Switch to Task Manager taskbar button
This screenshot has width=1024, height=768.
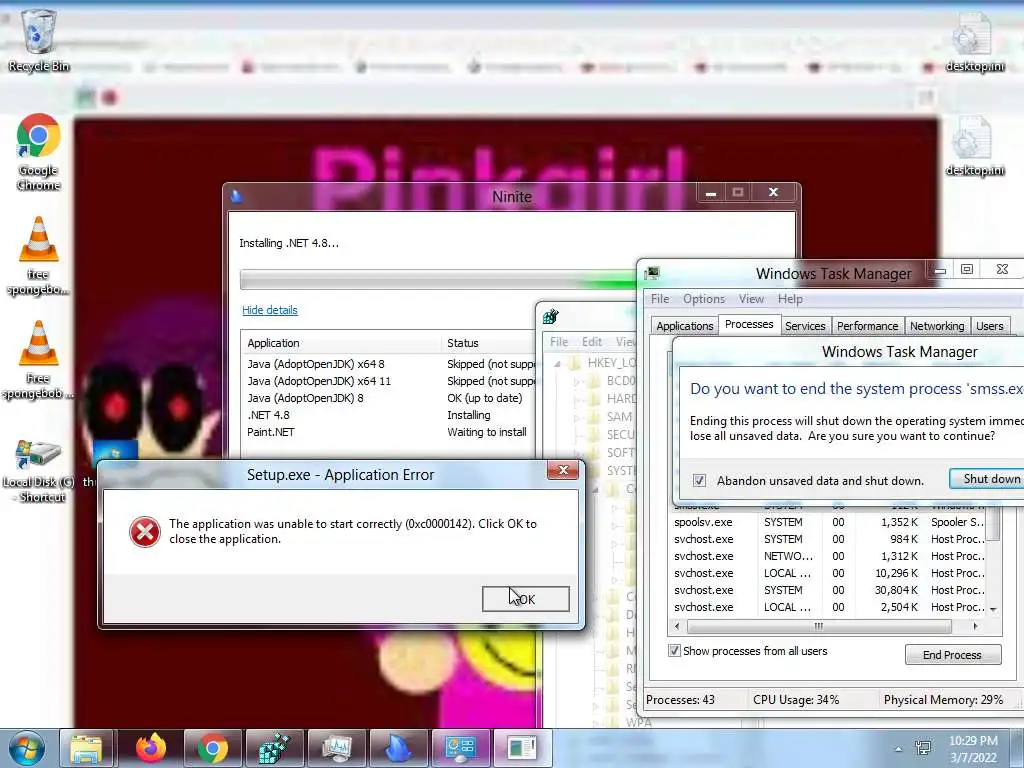(337, 748)
